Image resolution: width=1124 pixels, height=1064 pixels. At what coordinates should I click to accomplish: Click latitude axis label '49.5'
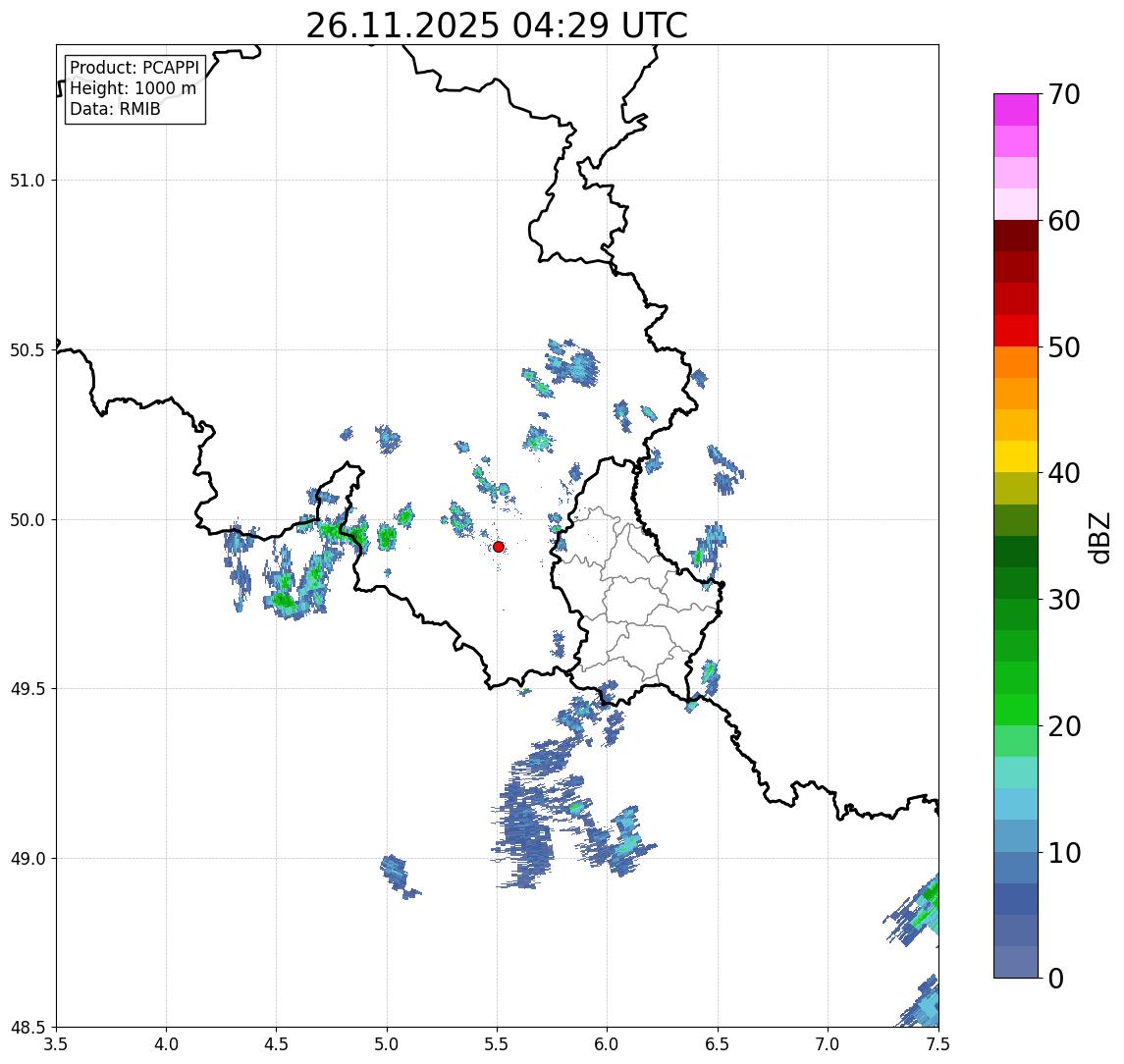pyautogui.click(x=27, y=688)
